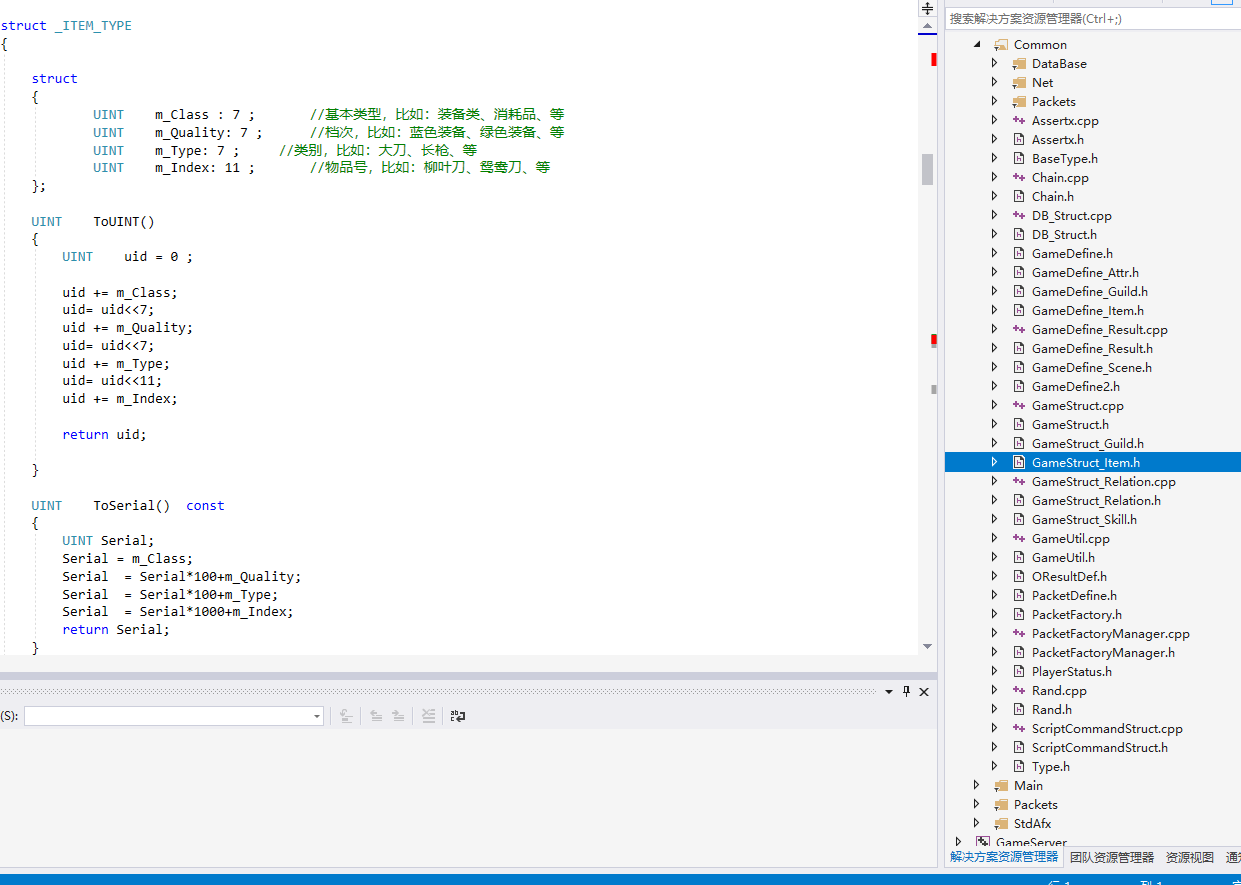This screenshot has height=885, width=1241.
Task: Close the bottom output panel
Action: [x=924, y=691]
